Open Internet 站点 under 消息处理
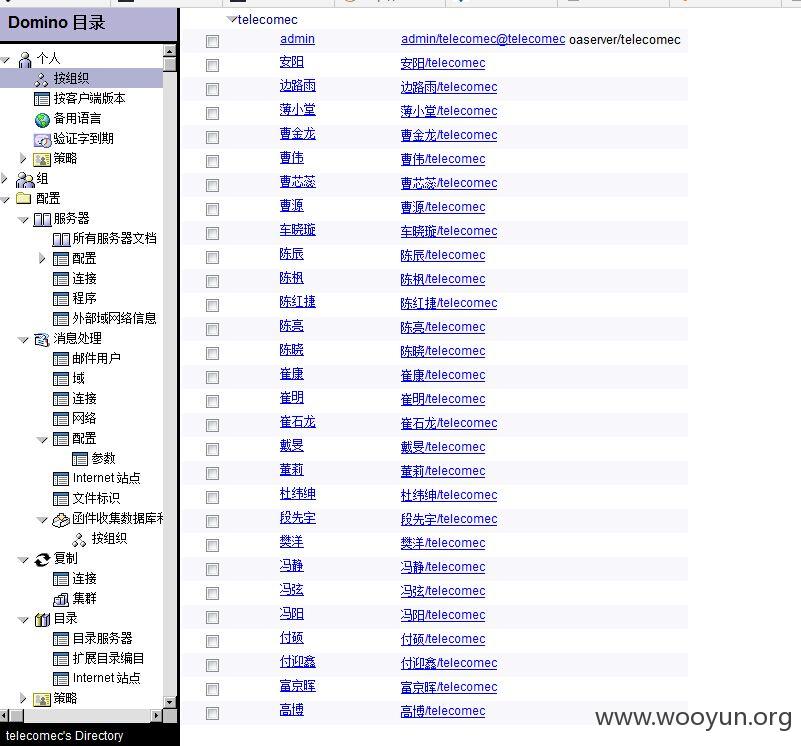 click(106, 478)
